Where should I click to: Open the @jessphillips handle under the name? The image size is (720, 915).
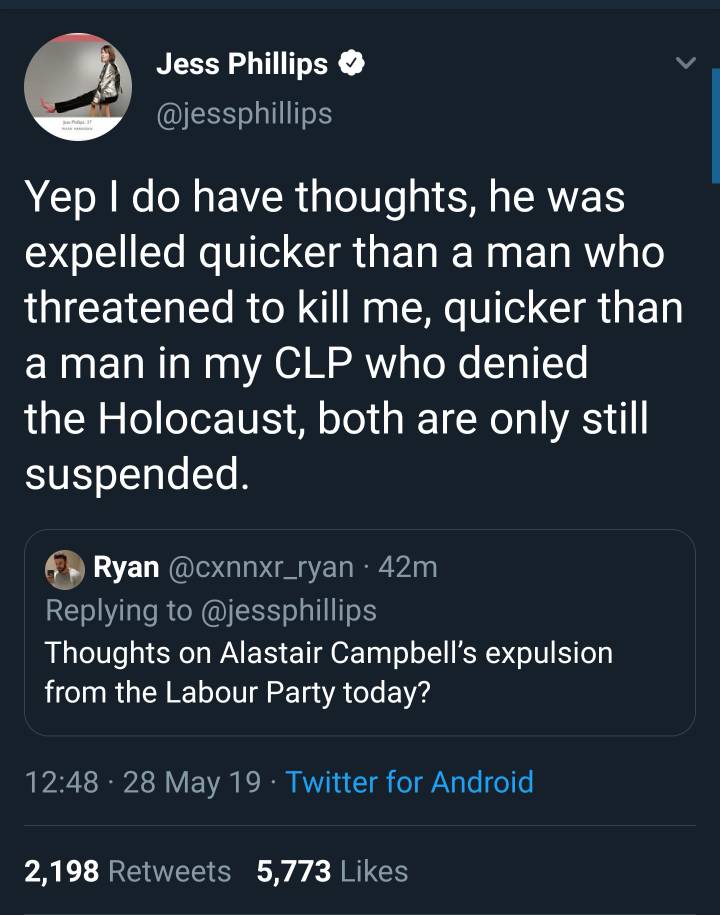click(244, 114)
